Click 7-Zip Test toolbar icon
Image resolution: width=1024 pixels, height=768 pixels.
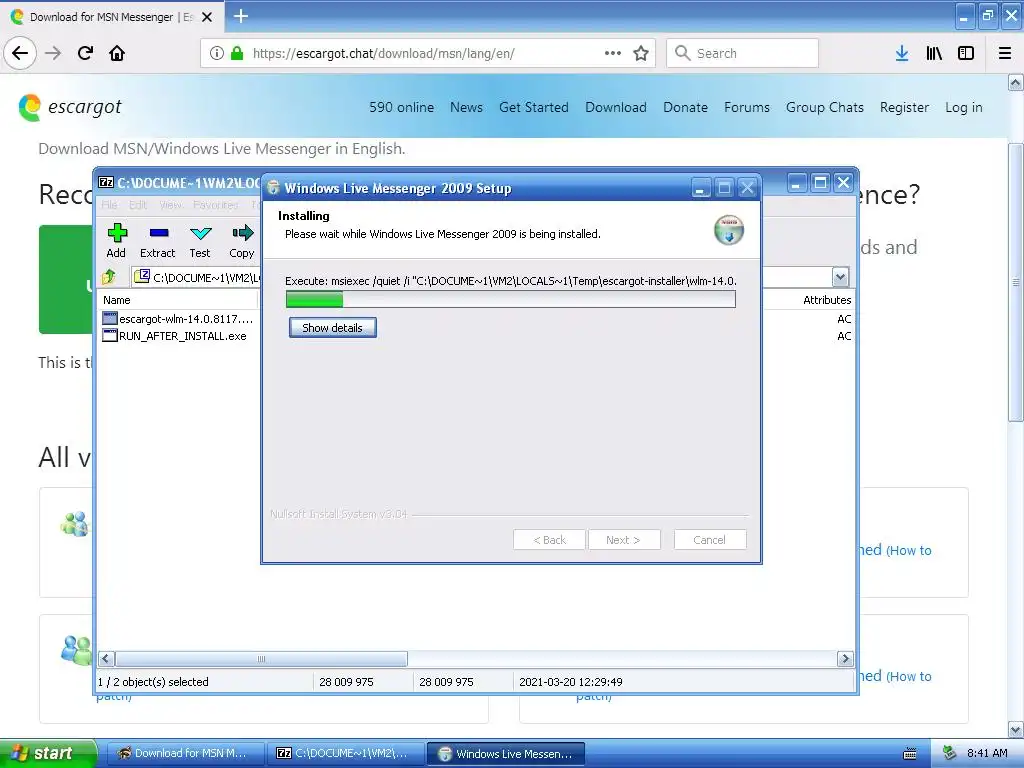[200, 241]
